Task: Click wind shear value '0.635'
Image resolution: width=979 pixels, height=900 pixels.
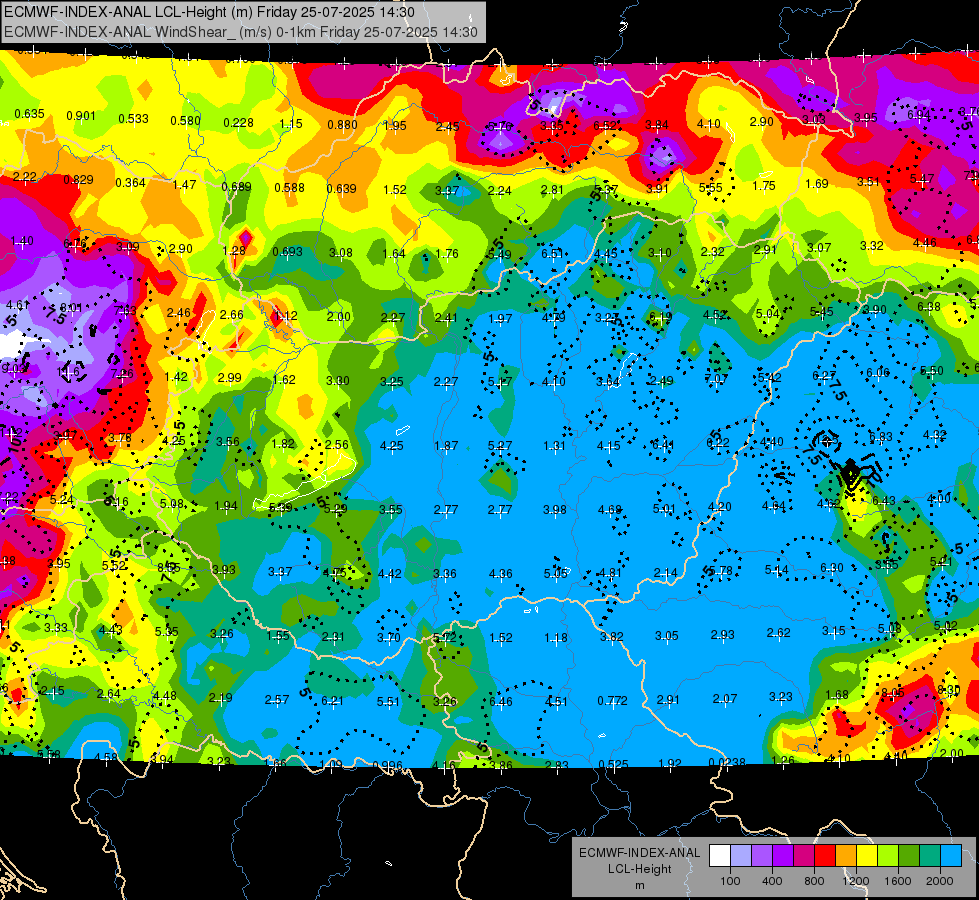Action: tap(29, 114)
